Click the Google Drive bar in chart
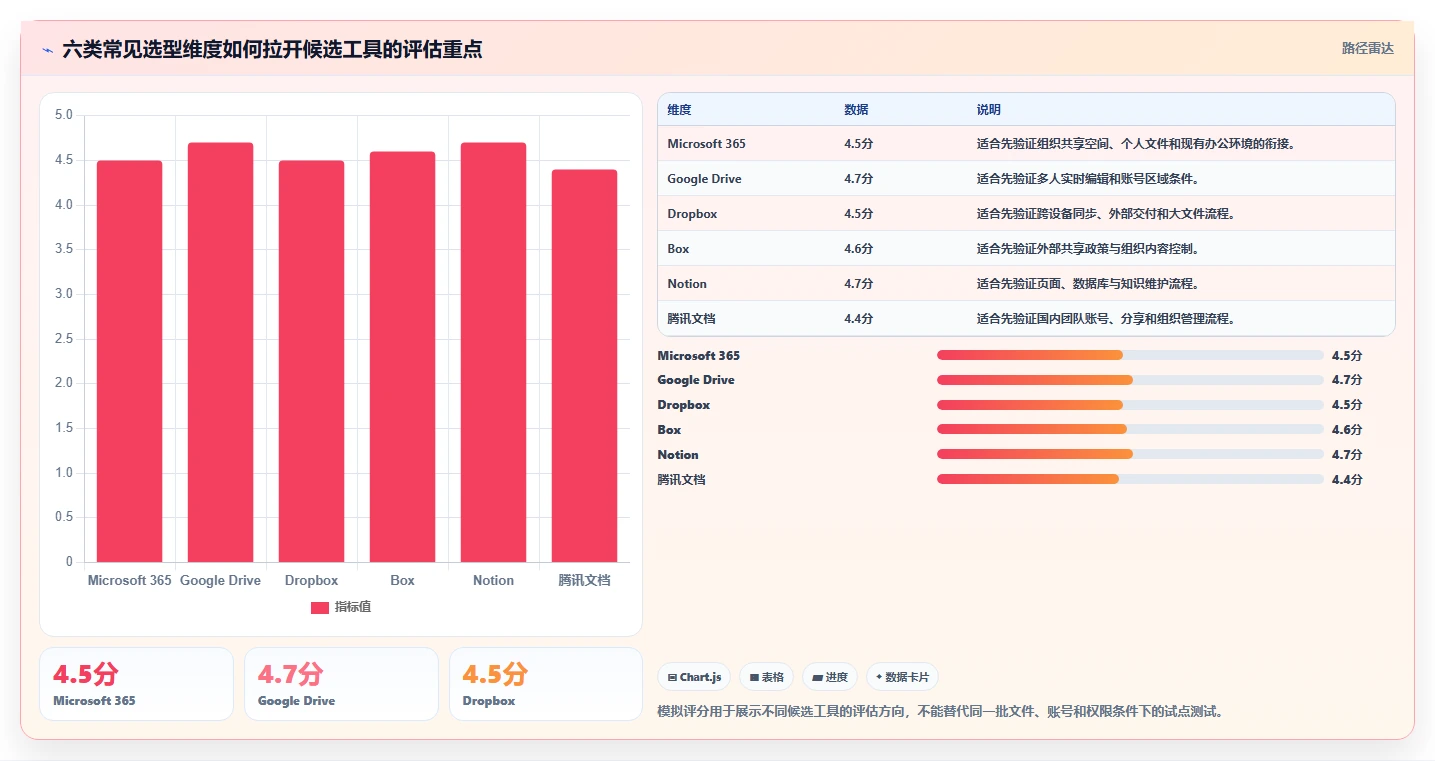1435x761 pixels. coord(220,352)
